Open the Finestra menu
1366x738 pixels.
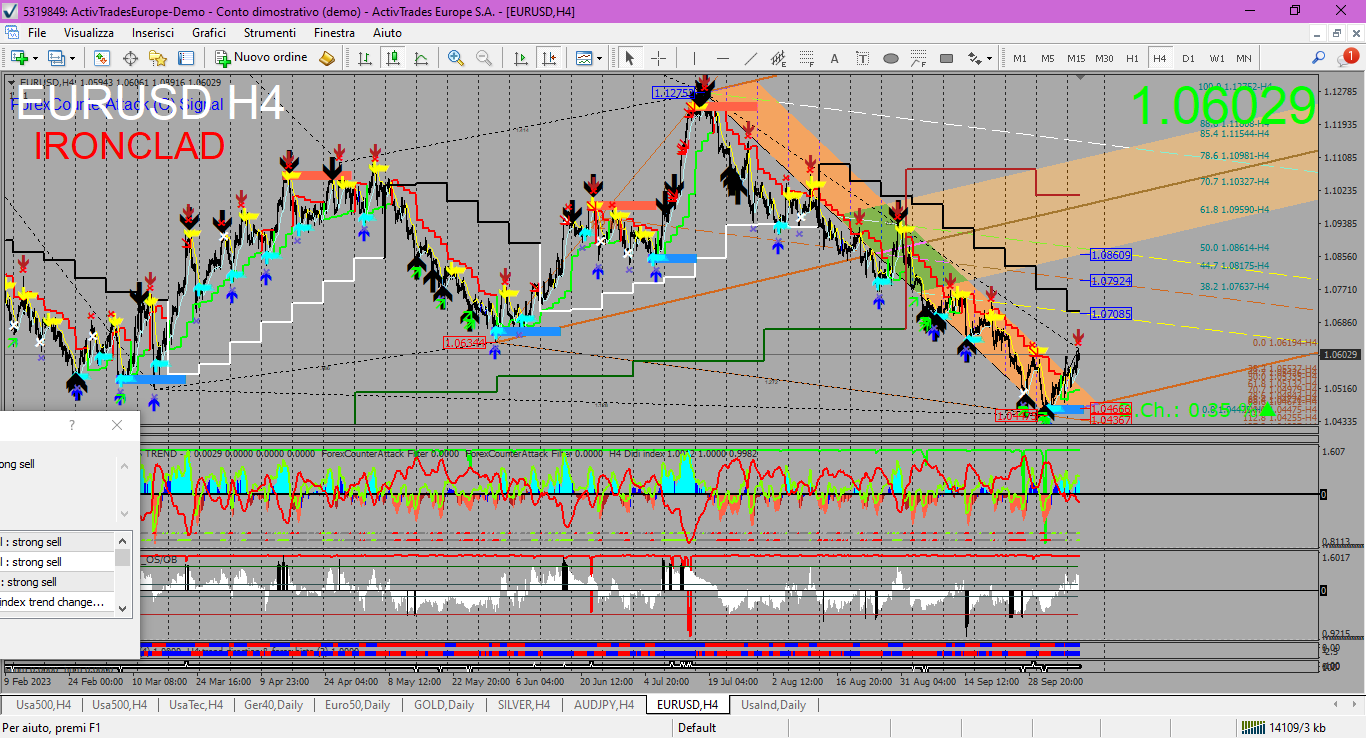pyautogui.click(x=334, y=33)
